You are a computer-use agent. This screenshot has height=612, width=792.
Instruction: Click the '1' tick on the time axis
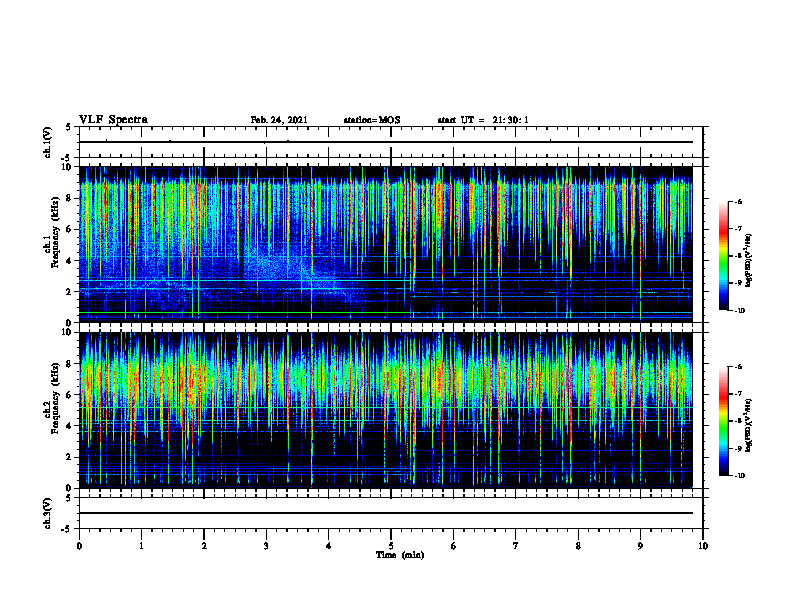(x=141, y=546)
